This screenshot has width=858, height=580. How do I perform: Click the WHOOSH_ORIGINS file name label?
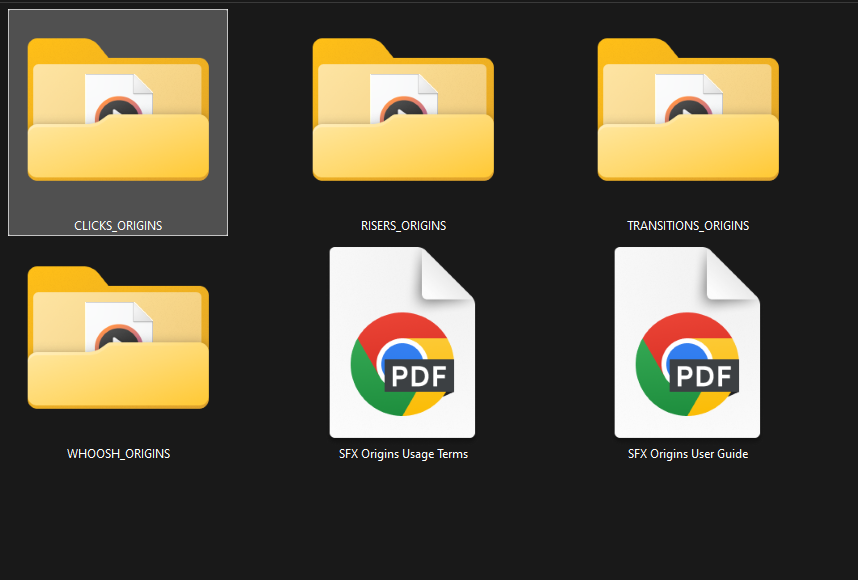(118, 454)
